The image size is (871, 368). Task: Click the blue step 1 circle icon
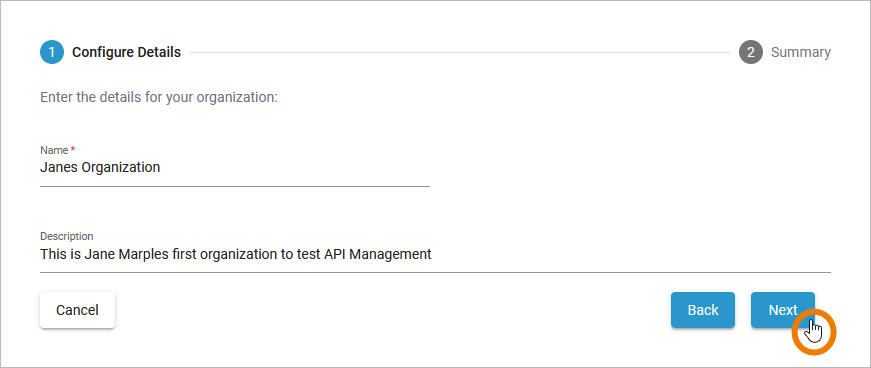click(52, 52)
